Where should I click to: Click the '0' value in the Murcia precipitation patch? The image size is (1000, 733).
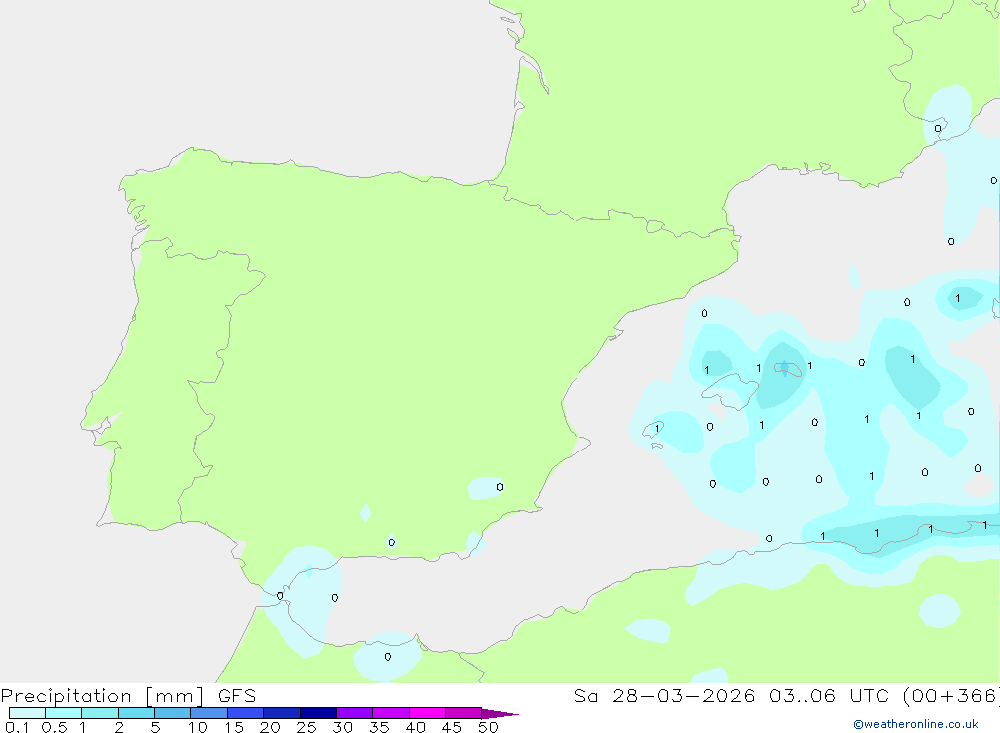click(500, 487)
